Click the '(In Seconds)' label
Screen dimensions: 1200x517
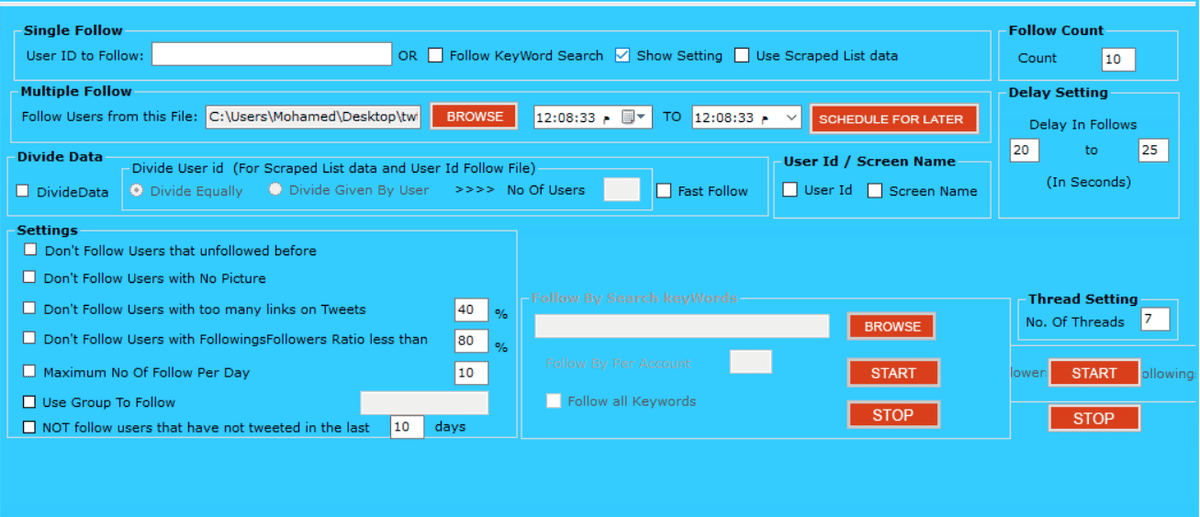(1089, 182)
